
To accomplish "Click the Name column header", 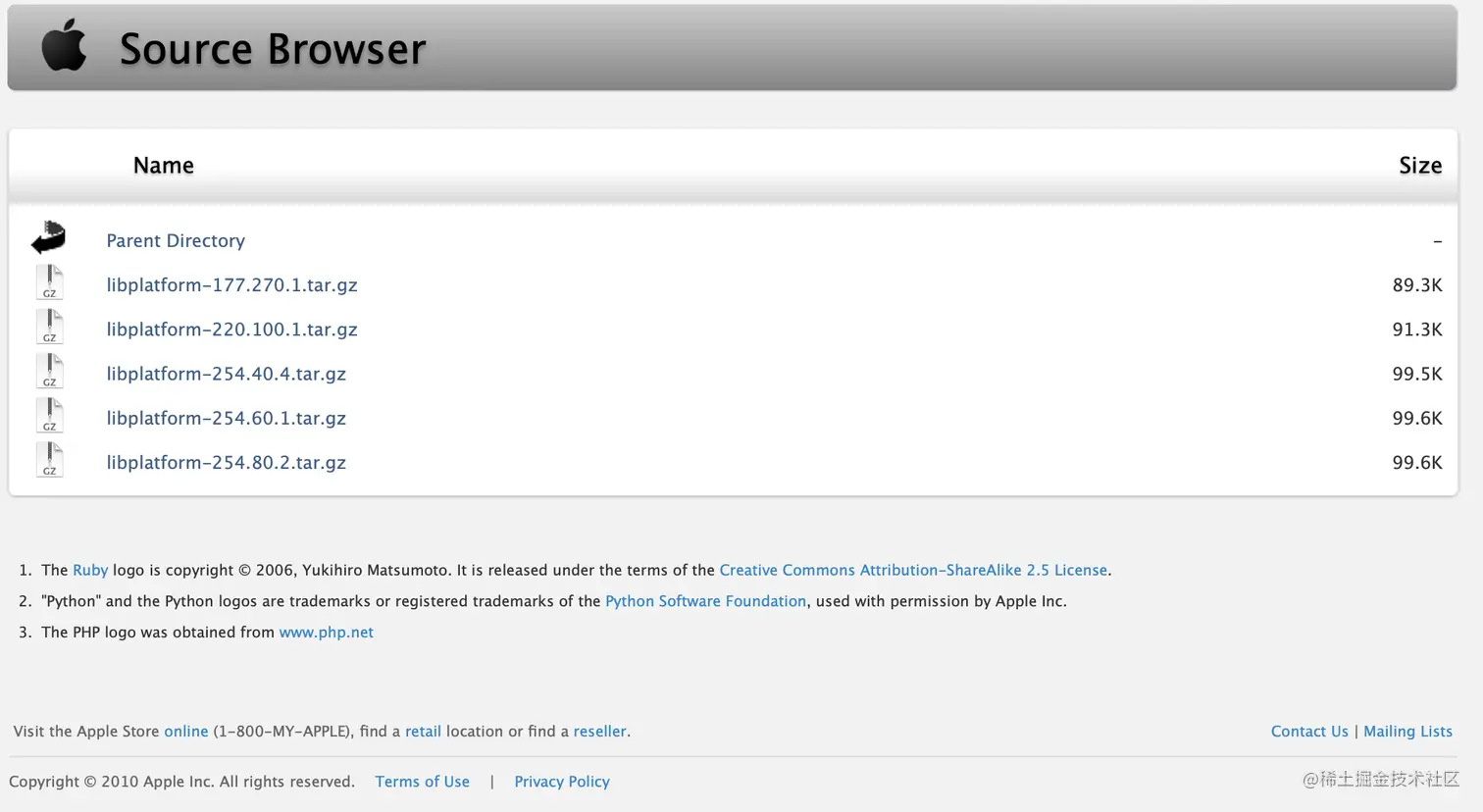I will tap(163, 166).
